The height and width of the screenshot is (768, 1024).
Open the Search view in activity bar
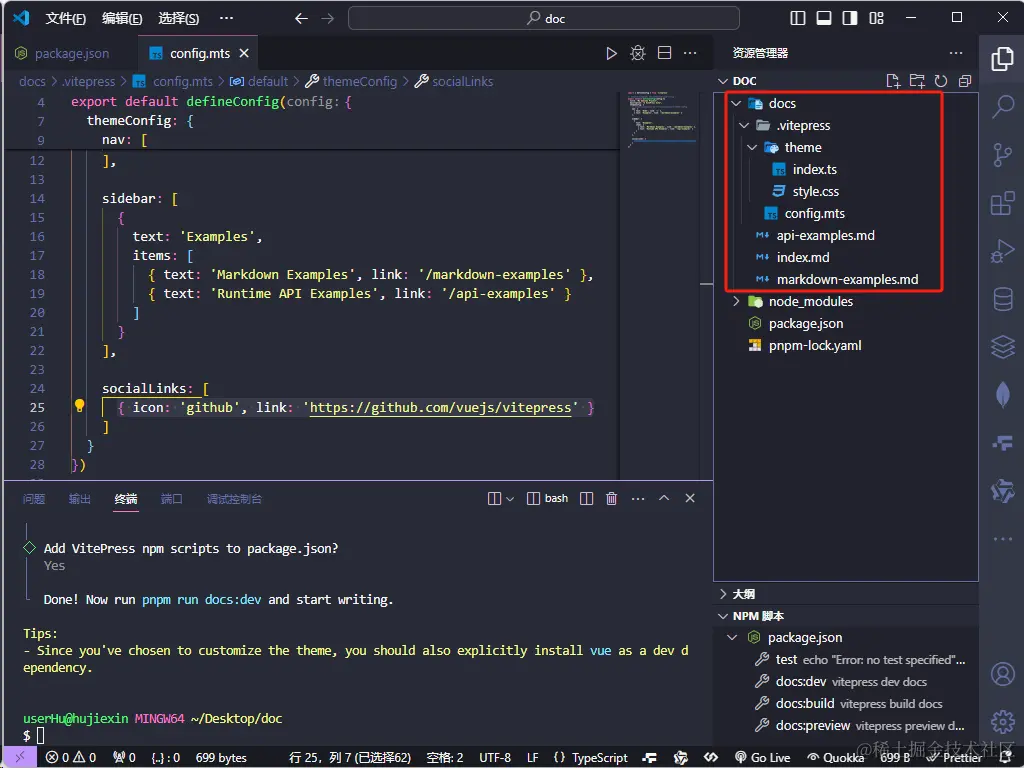(x=1002, y=106)
